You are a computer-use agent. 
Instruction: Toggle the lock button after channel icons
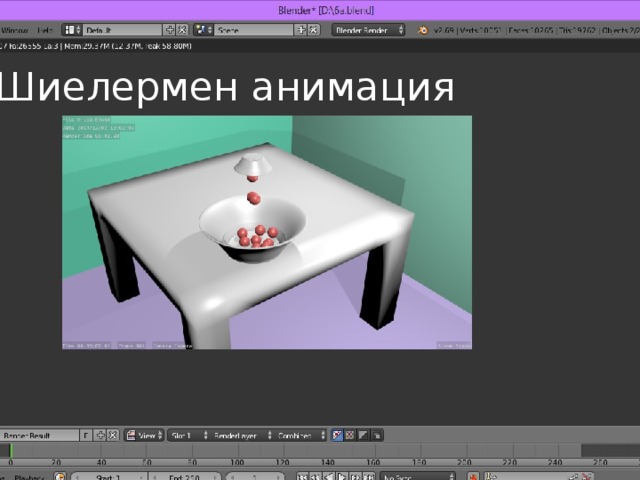click(x=377, y=436)
